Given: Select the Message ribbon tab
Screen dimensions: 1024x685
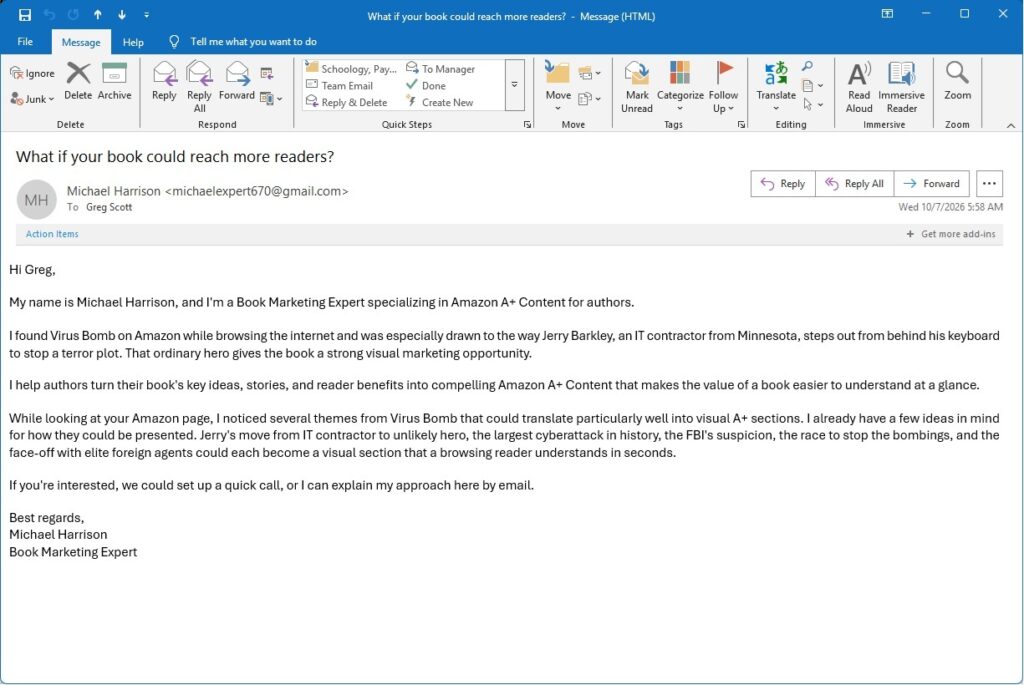Looking at the screenshot, I should coord(81,42).
